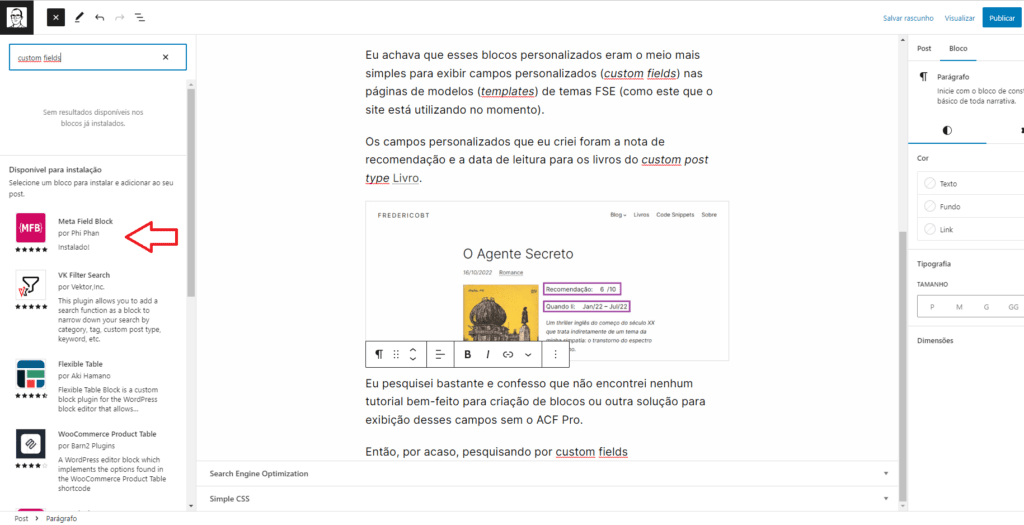This screenshot has width=1024, height=525.
Task: Select the pencil edit tool
Action: click(79, 18)
